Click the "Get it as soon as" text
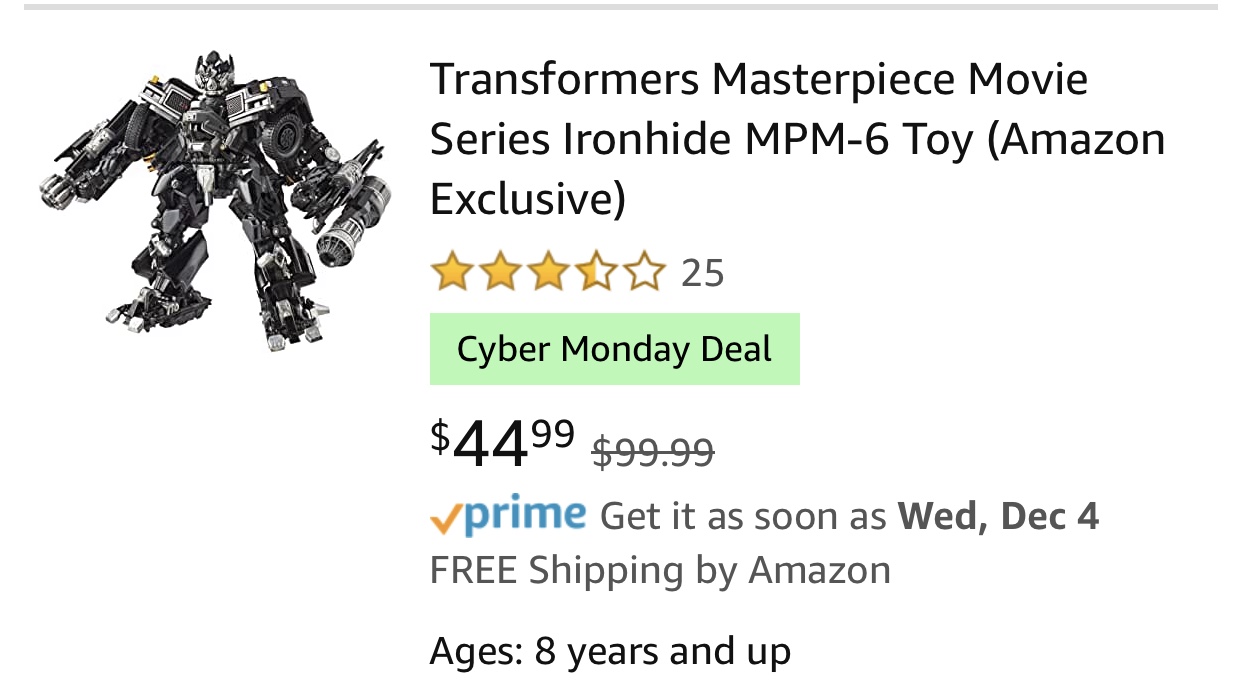 (743, 516)
